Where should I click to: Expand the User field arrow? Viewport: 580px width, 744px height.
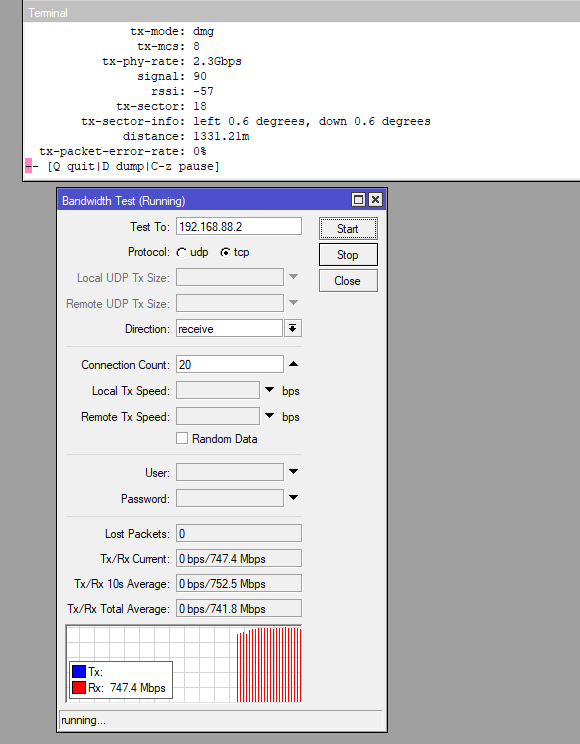[293, 472]
